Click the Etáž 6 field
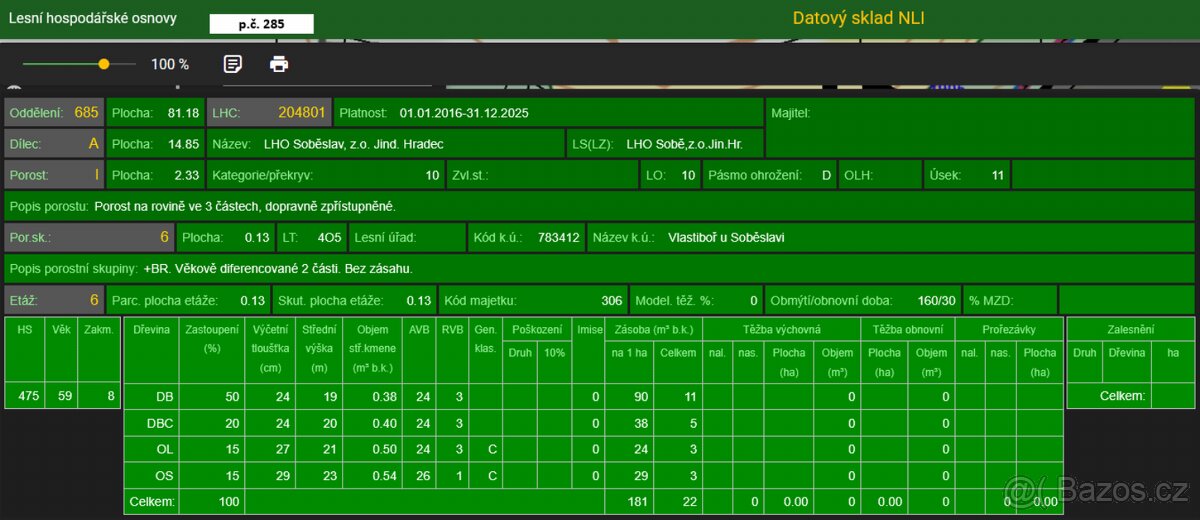Image resolution: width=1200 pixels, height=520 pixels. pos(54,300)
